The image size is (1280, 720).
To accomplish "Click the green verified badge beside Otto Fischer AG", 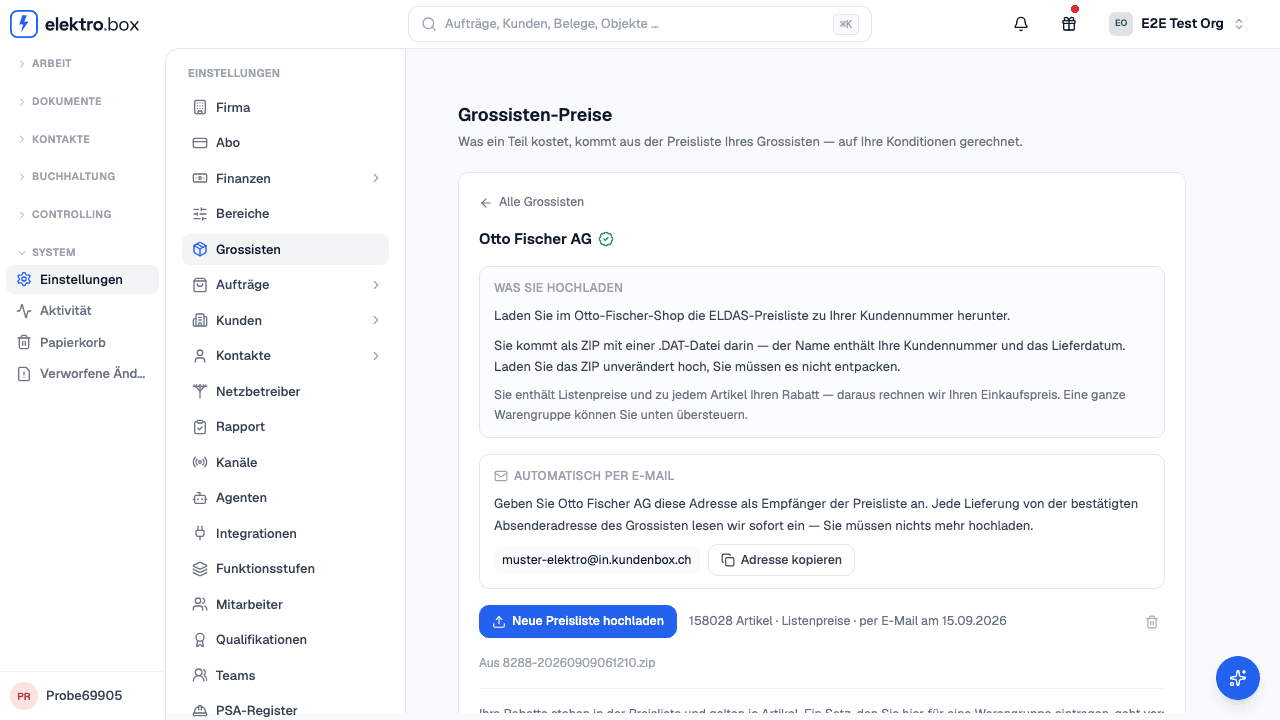I will [606, 239].
